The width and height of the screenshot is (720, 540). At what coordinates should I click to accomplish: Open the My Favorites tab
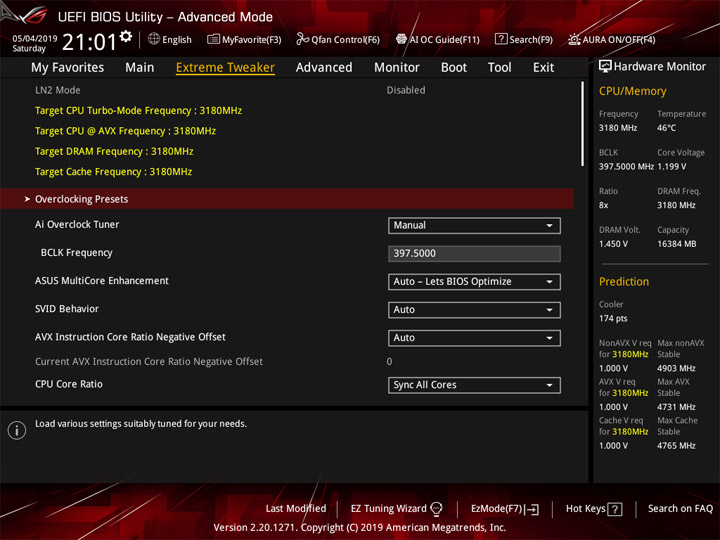click(x=68, y=68)
